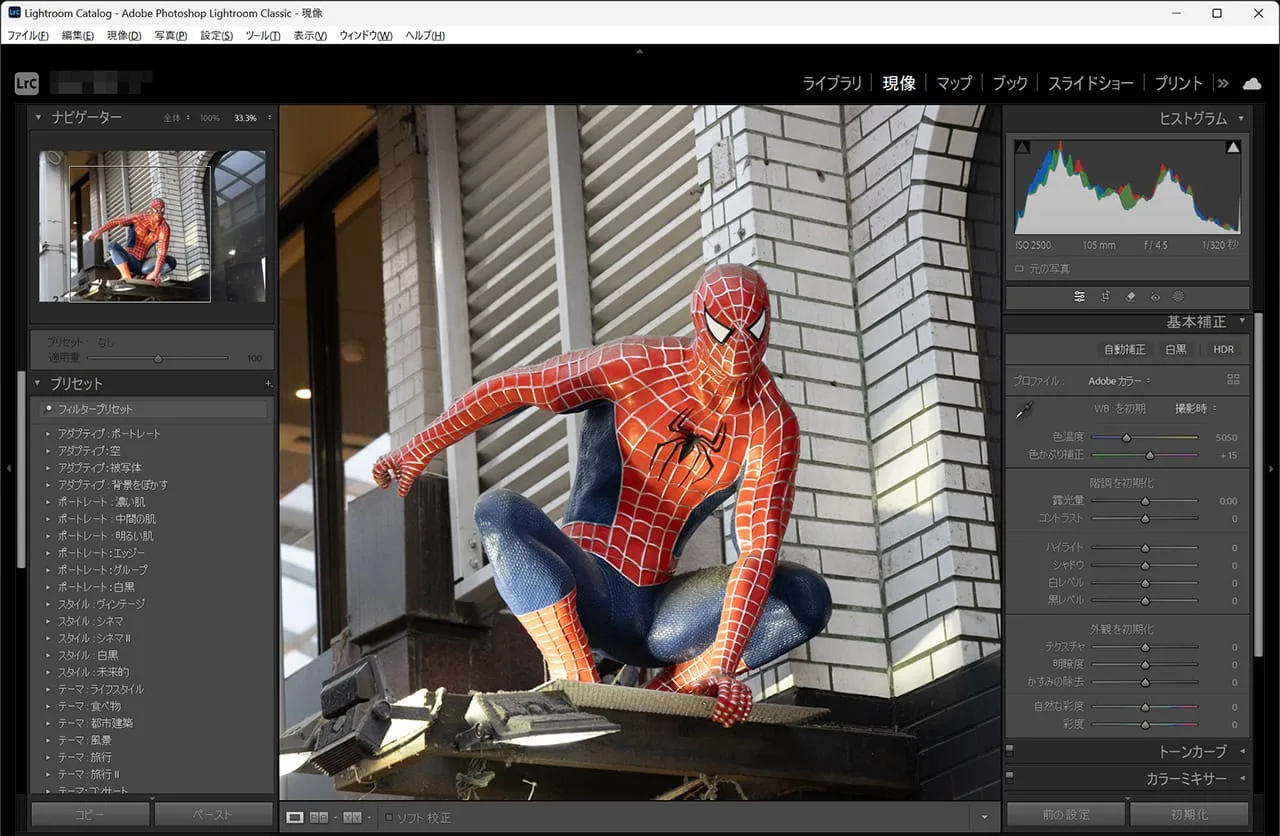Viewport: 1280px width, 836px height.
Task: Open the 現像(D) menu
Action: tap(124, 36)
